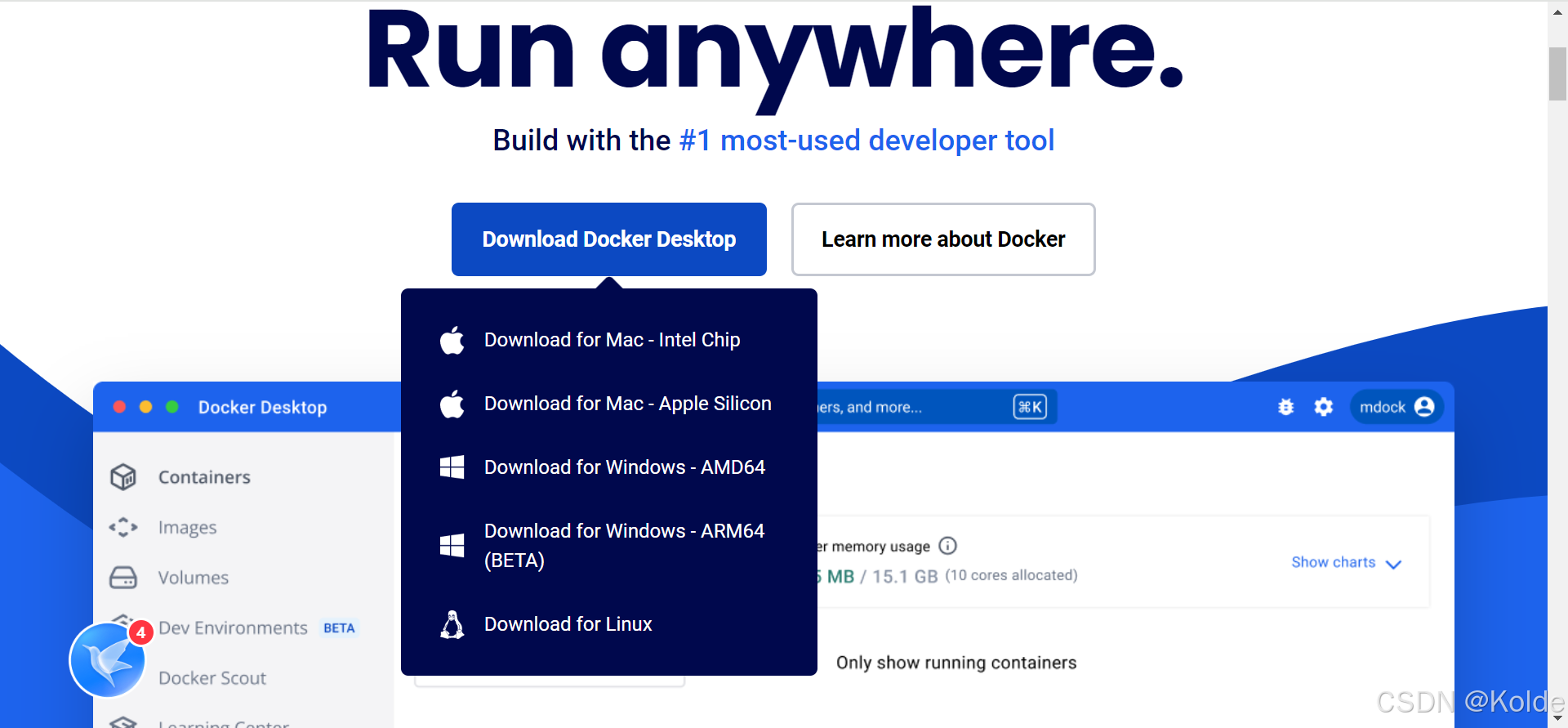Click the Docker Desktop window title

coord(263,407)
